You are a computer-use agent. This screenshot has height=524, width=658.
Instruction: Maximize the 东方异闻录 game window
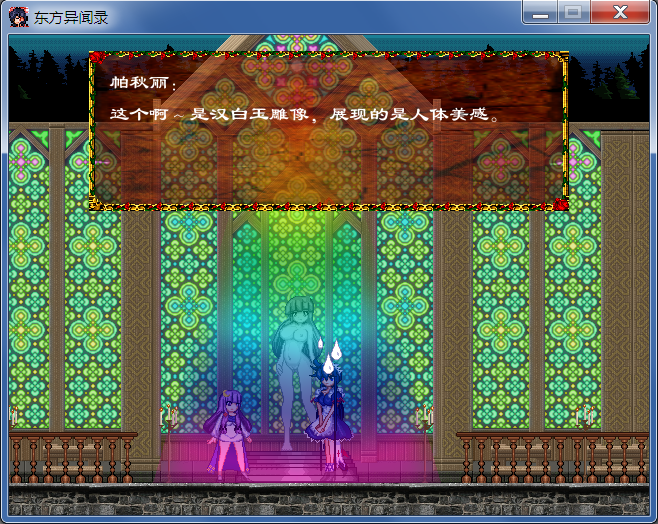pos(574,12)
